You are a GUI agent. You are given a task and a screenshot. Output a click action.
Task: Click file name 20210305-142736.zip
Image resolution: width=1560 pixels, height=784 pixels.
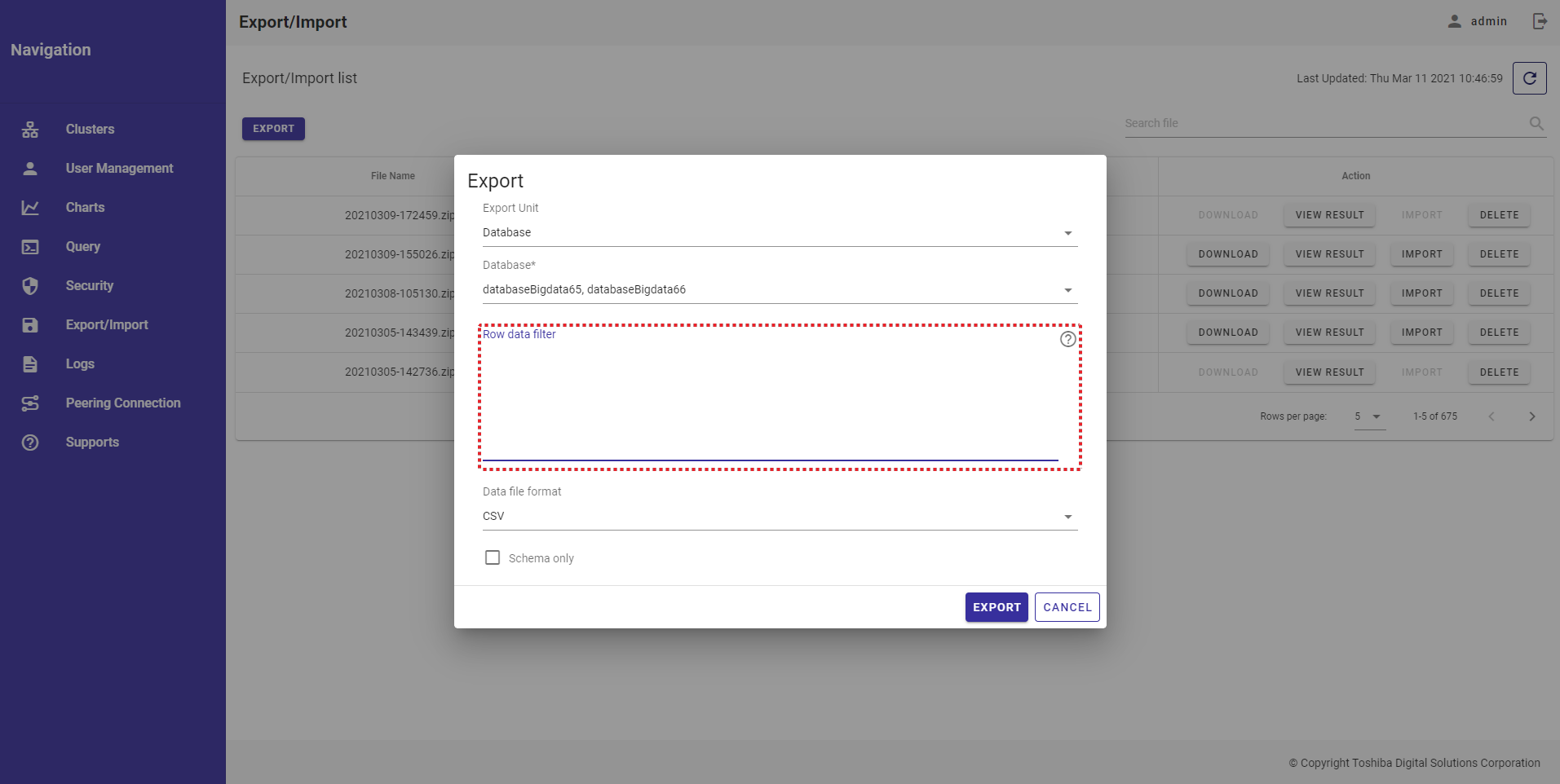[x=400, y=372]
